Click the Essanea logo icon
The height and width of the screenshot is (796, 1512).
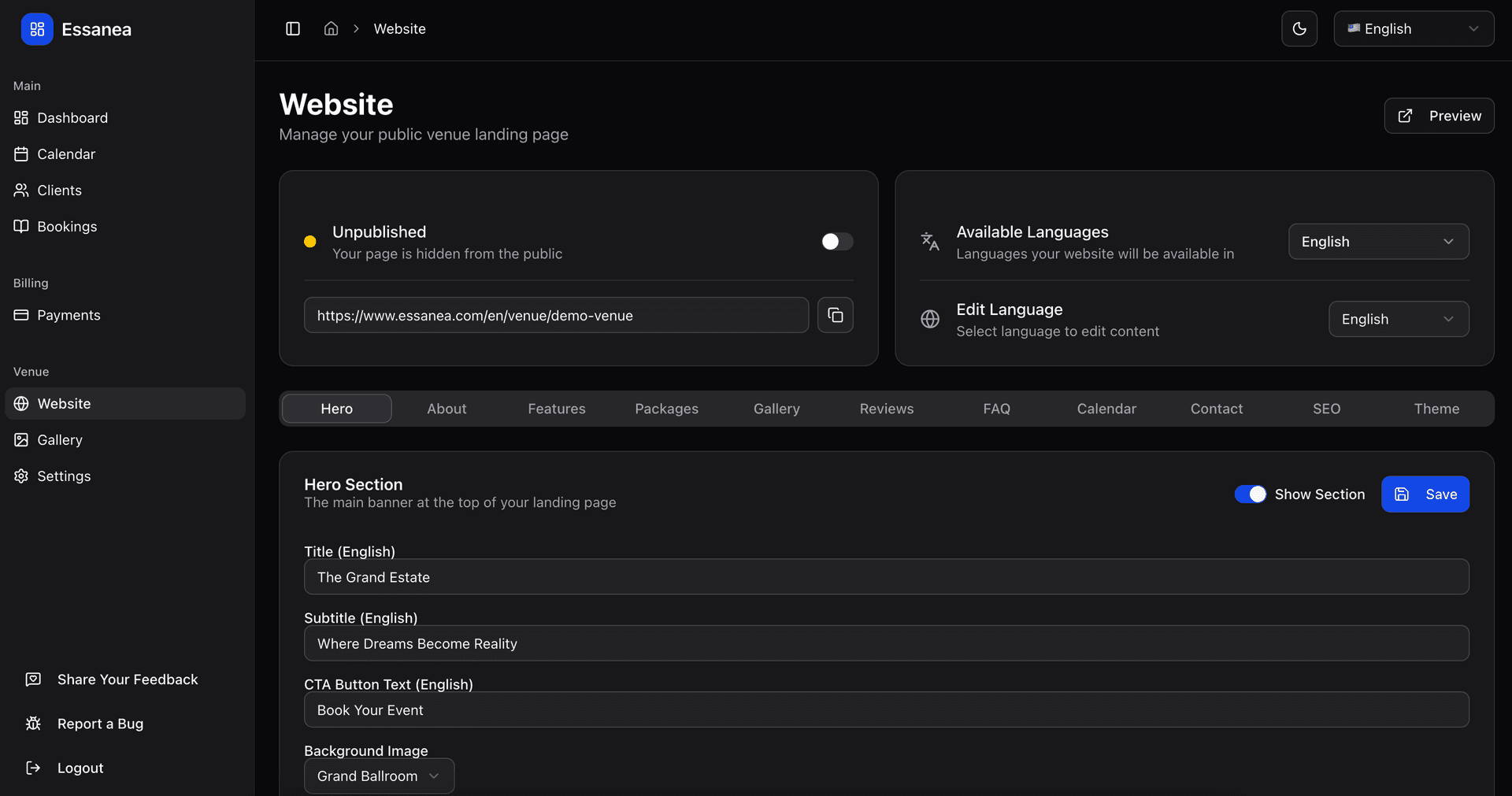37,29
